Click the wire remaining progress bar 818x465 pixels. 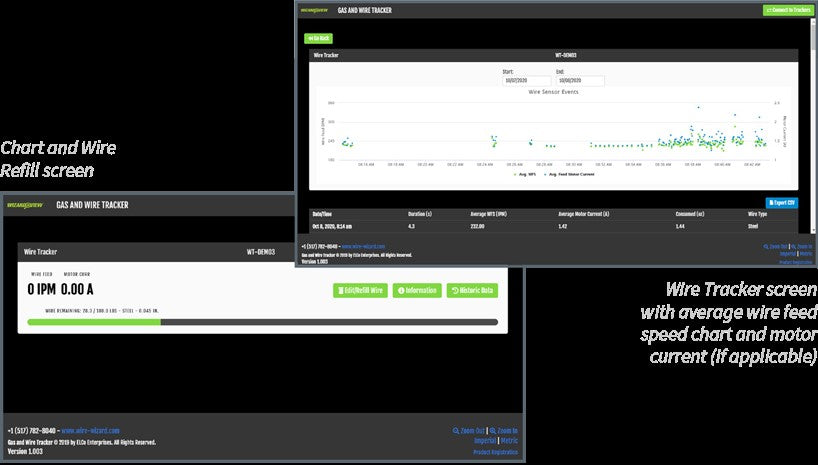(262, 323)
